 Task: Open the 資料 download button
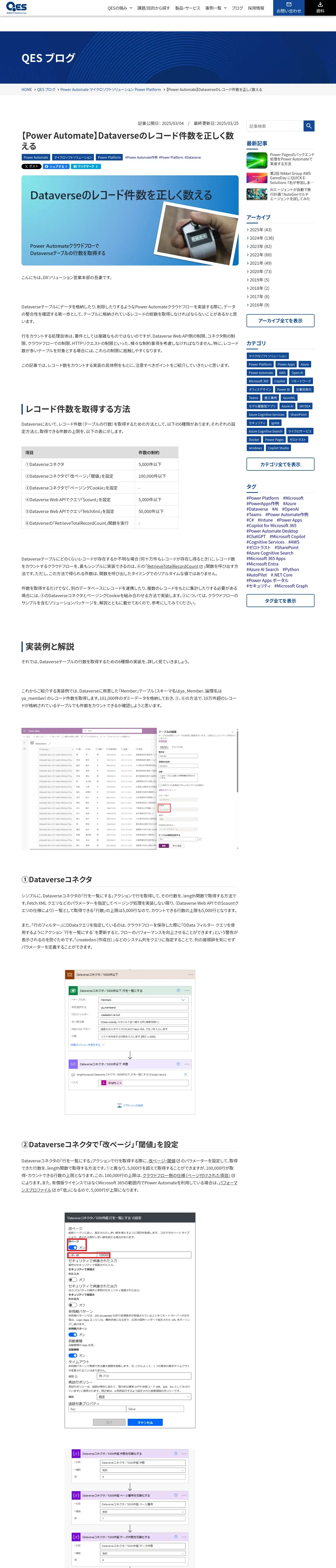click(x=320, y=7)
